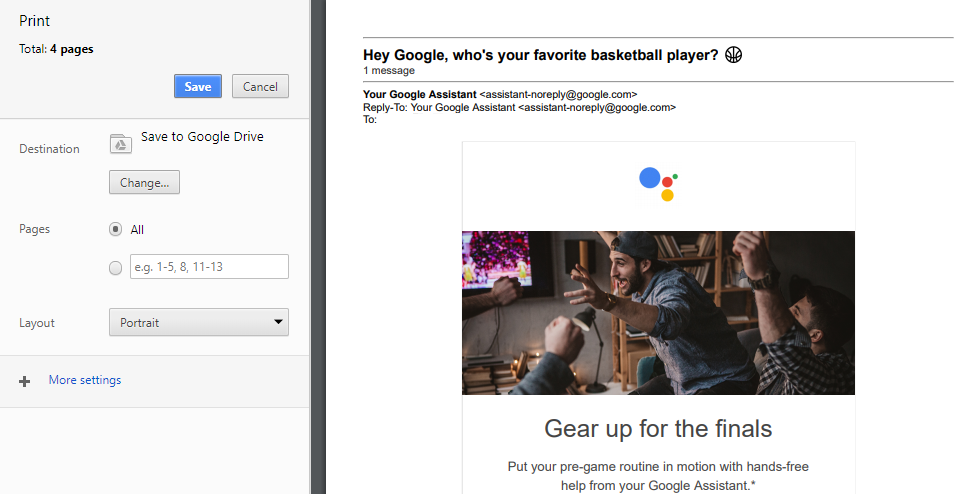Click the 'Gear up for the finals' heading

[658, 429]
